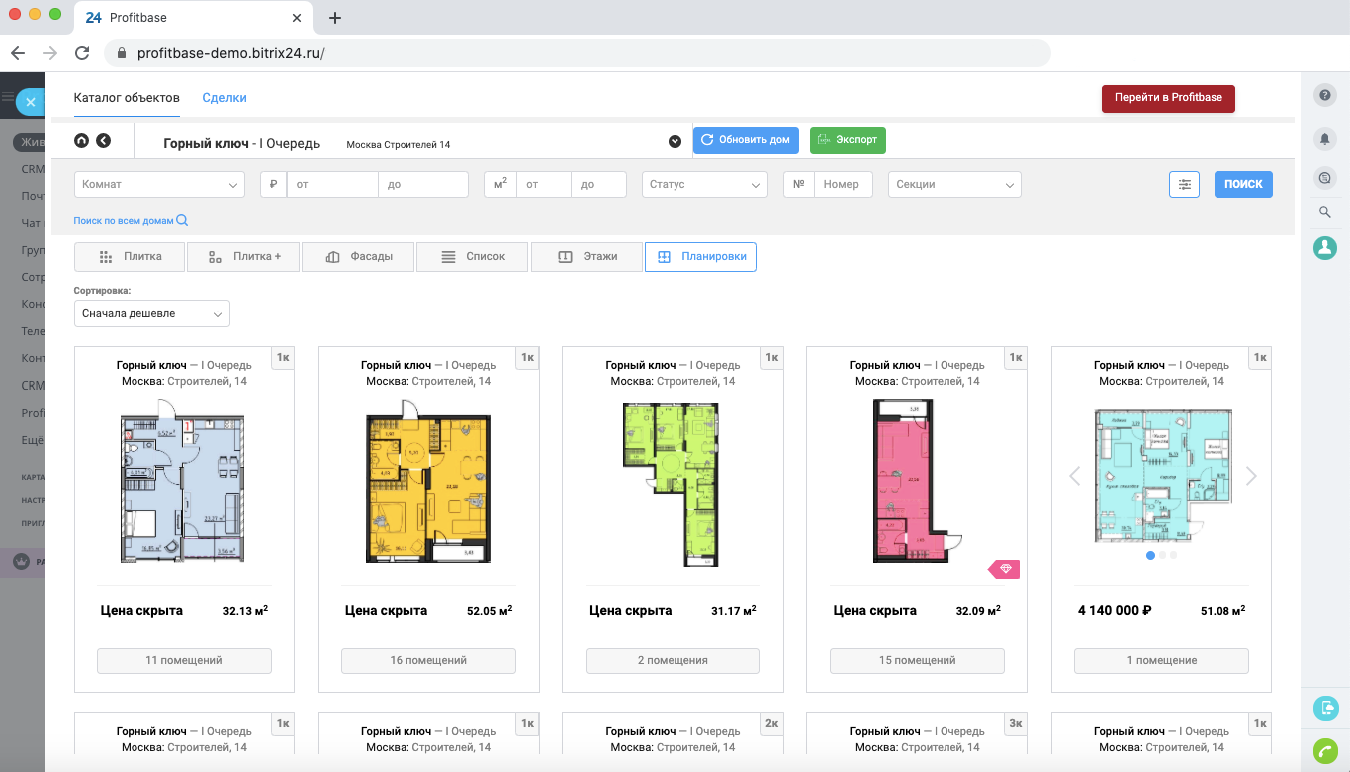
Task: Click the home icon near the project title
Action: tap(82, 141)
